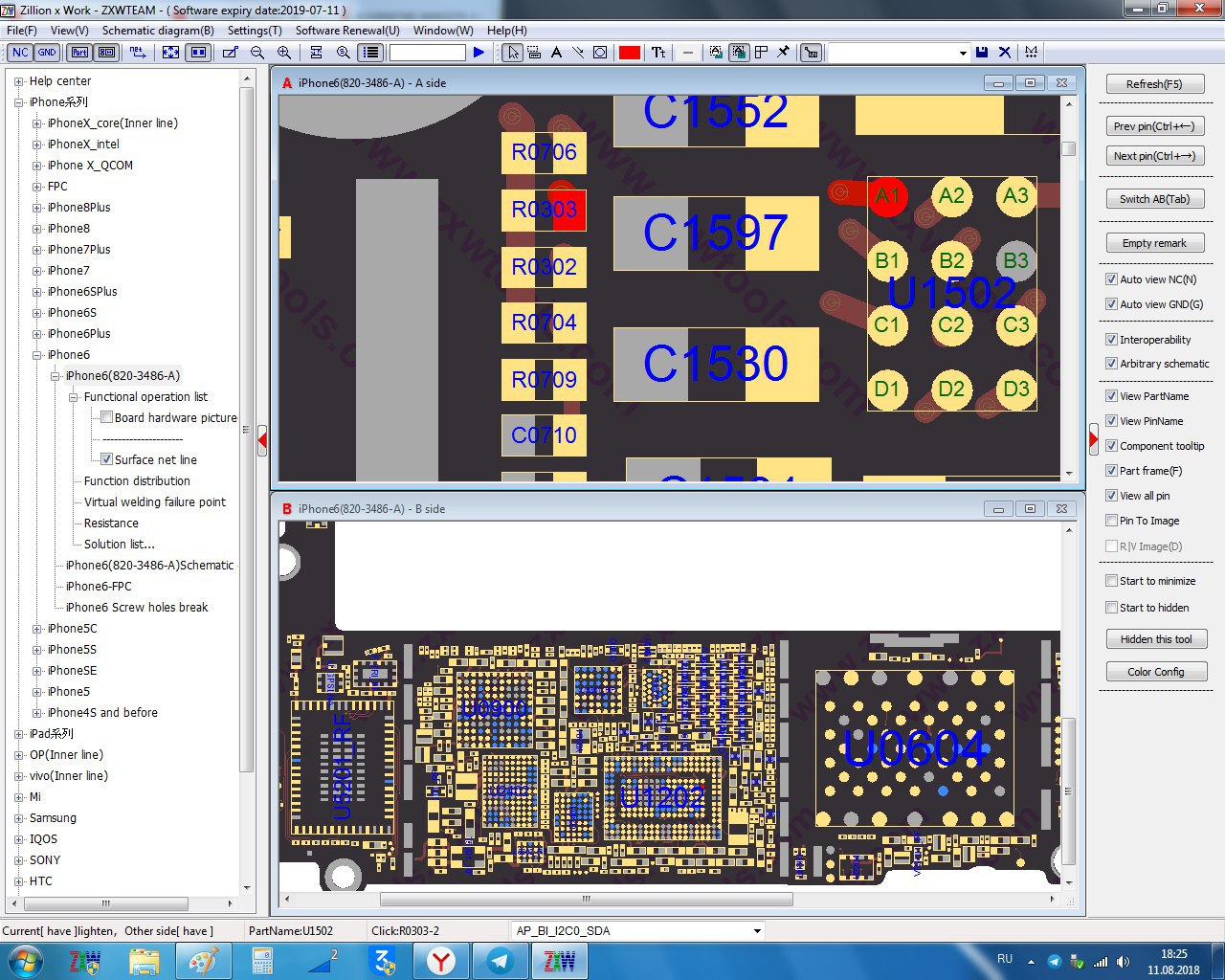Click the Empty remark button
Screen dimensions: 1225x980
[x=1154, y=243]
